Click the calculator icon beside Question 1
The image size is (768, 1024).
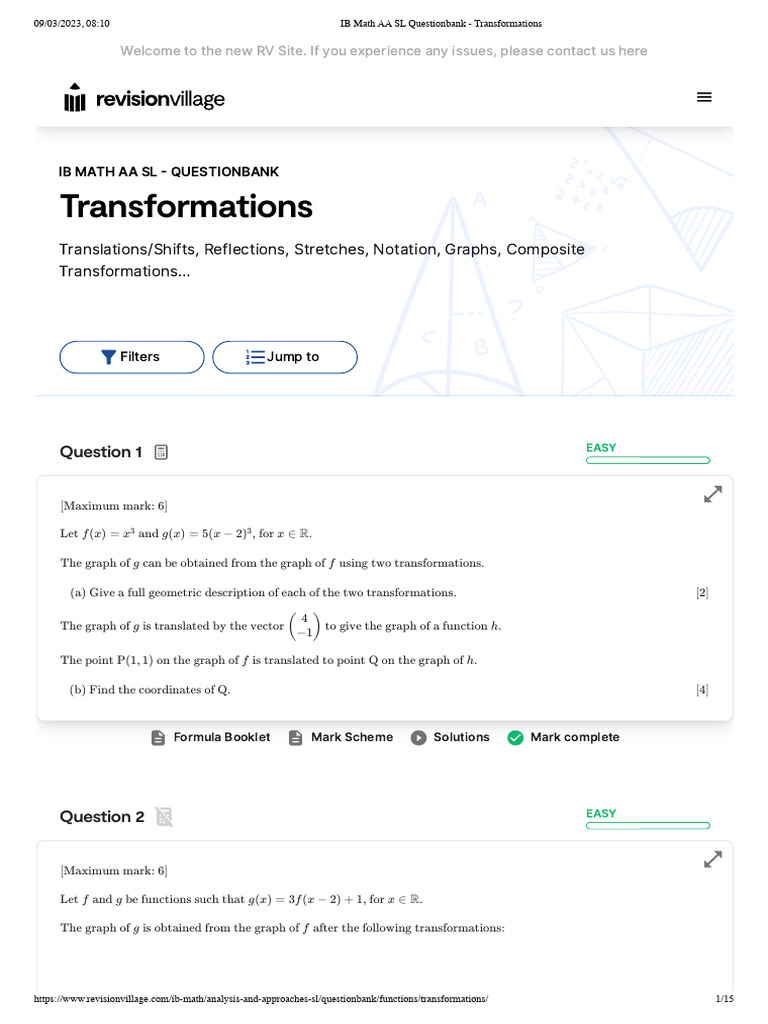(x=162, y=452)
